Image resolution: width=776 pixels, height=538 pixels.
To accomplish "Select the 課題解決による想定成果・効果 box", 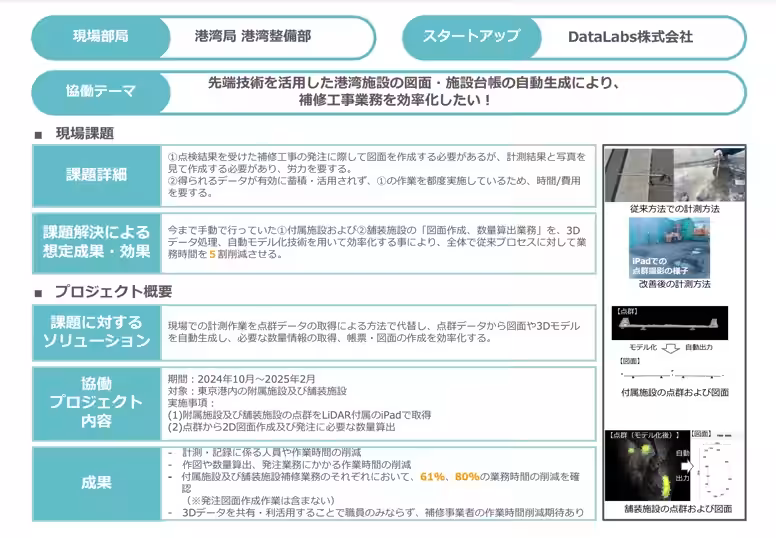I will [x=97, y=242].
